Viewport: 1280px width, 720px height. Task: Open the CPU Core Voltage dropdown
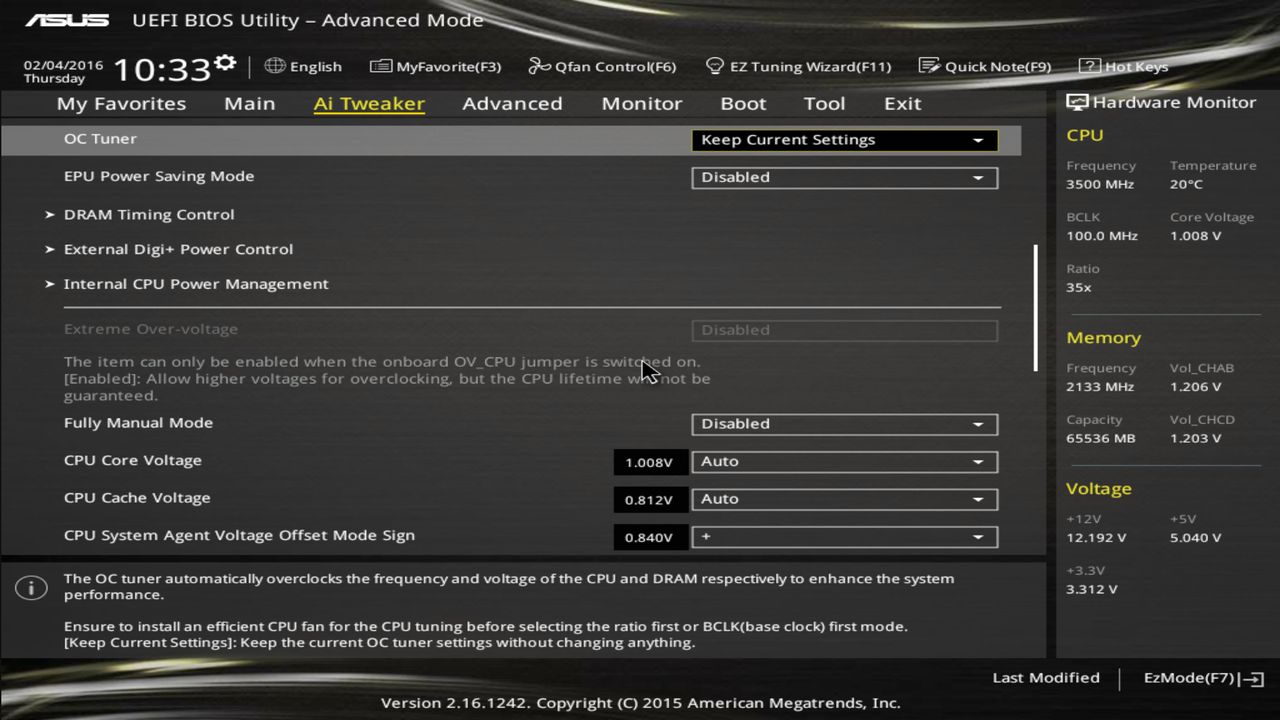pyautogui.click(x=844, y=461)
